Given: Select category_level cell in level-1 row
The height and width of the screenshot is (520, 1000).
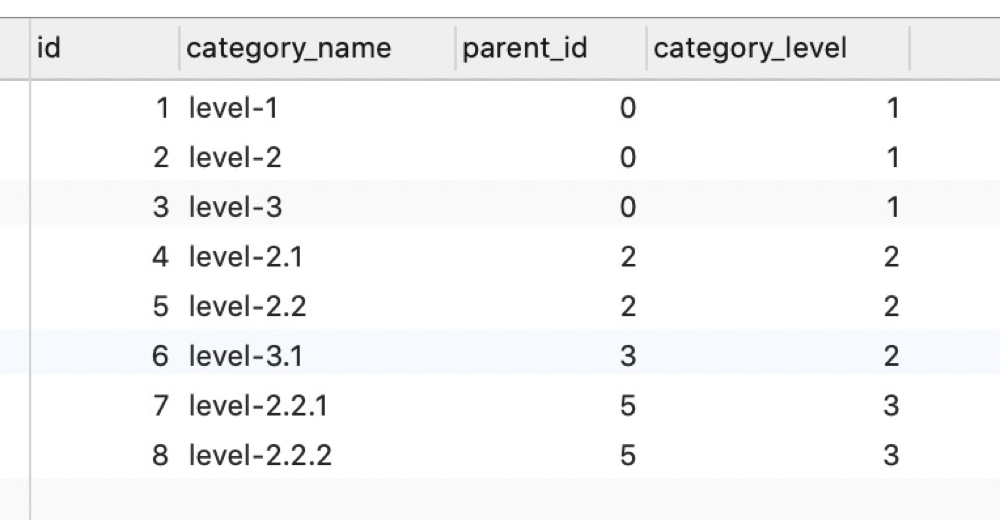Looking at the screenshot, I should (x=778, y=107).
